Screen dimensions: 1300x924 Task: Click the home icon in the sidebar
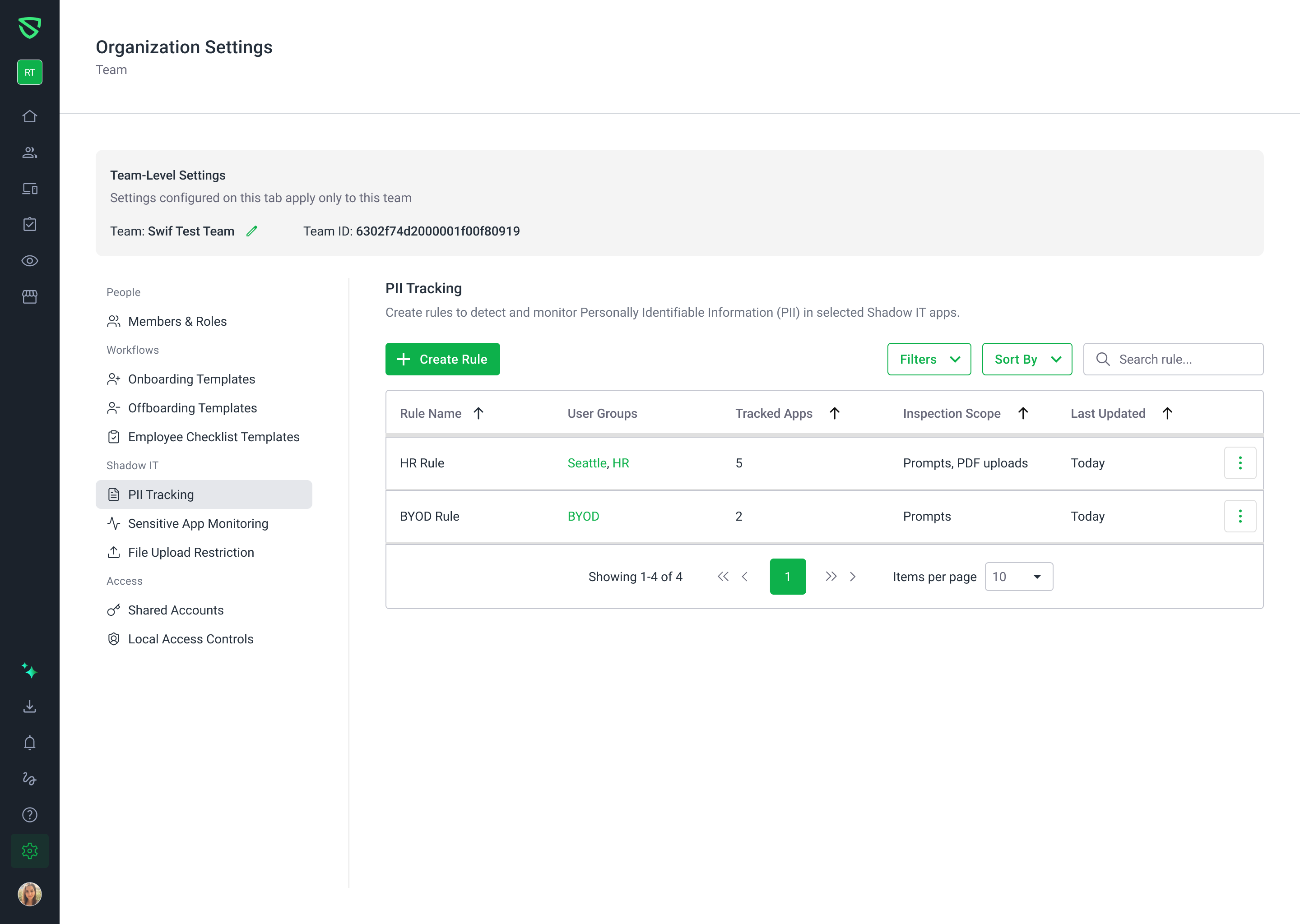click(x=30, y=116)
